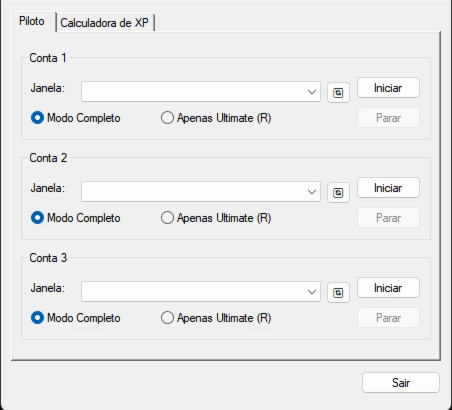Select Modo Completo for Conta 3
This screenshot has height=410, width=452.
(x=75, y=318)
